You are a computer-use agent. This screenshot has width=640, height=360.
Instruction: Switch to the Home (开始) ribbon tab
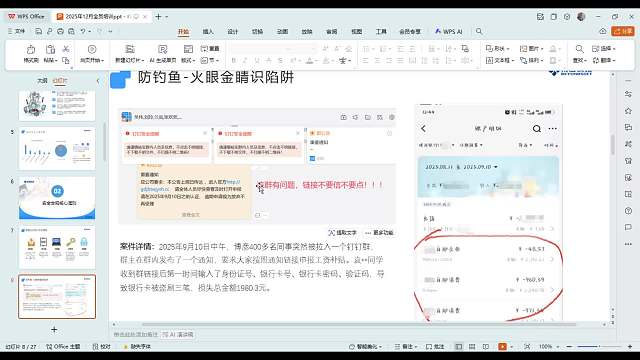(183, 31)
